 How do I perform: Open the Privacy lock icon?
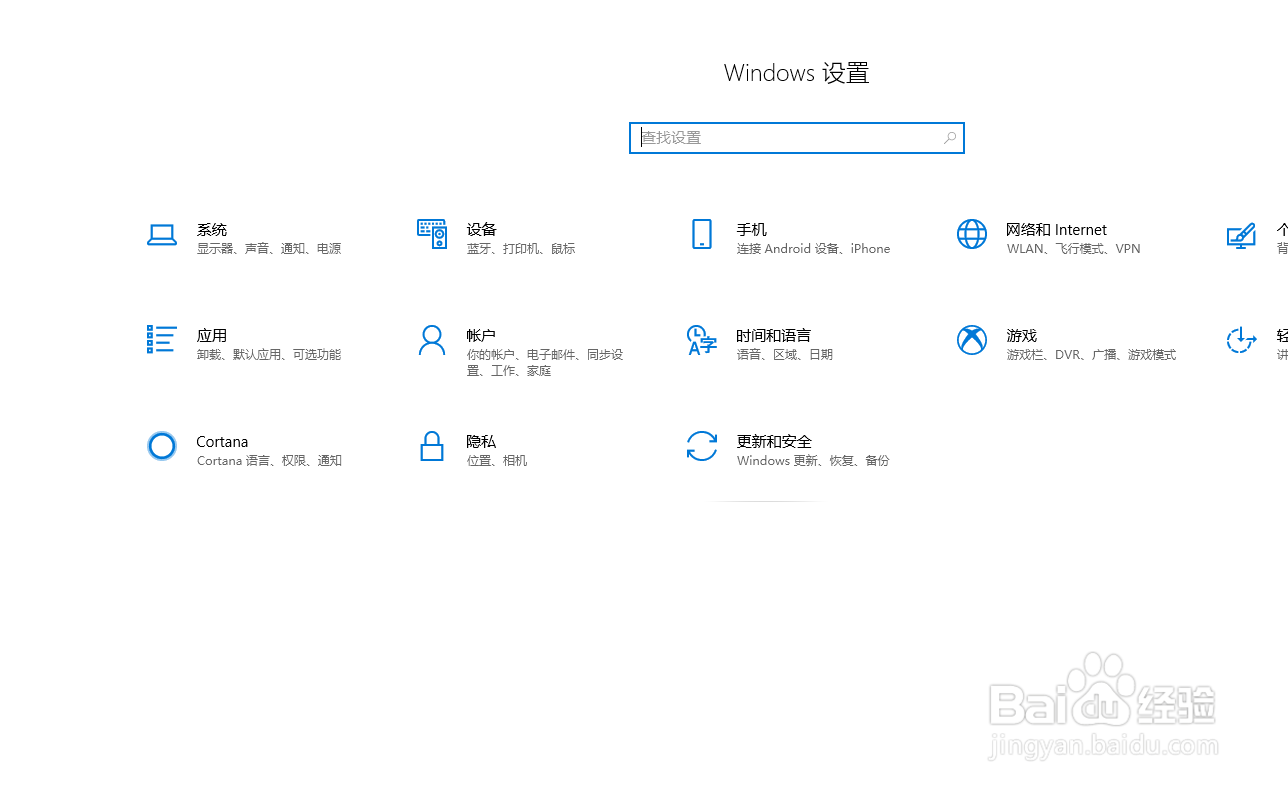432,446
